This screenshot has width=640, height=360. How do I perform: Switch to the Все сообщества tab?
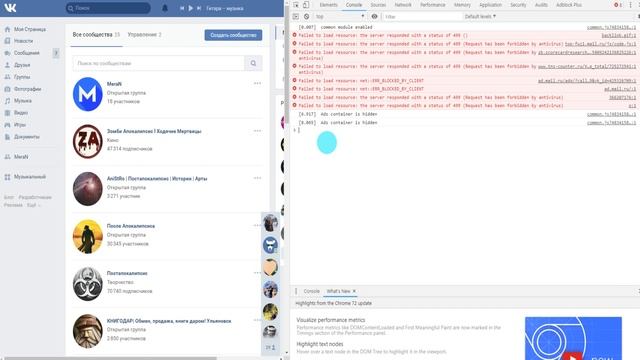point(96,35)
